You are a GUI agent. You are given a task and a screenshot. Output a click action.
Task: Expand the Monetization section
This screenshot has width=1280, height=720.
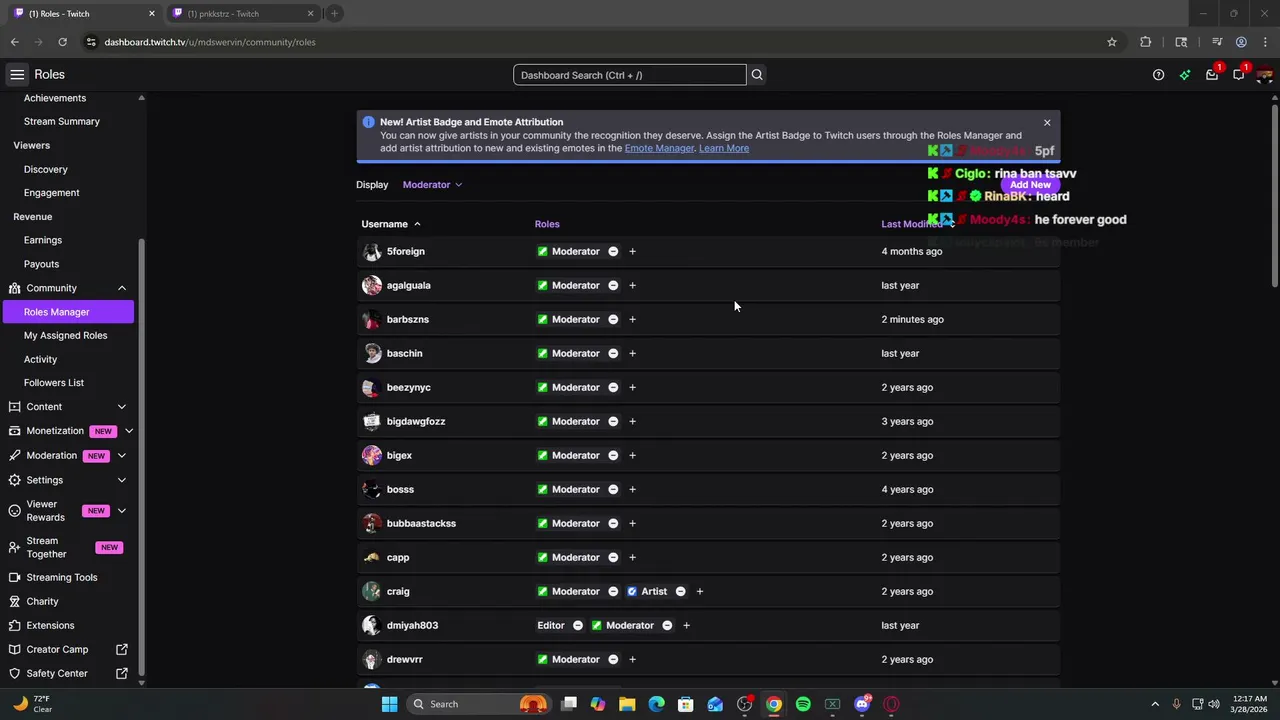pyautogui.click(x=129, y=431)
